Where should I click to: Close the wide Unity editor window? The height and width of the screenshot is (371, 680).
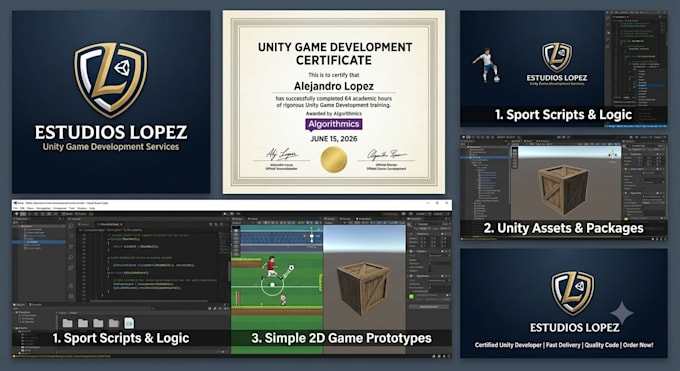448,203
